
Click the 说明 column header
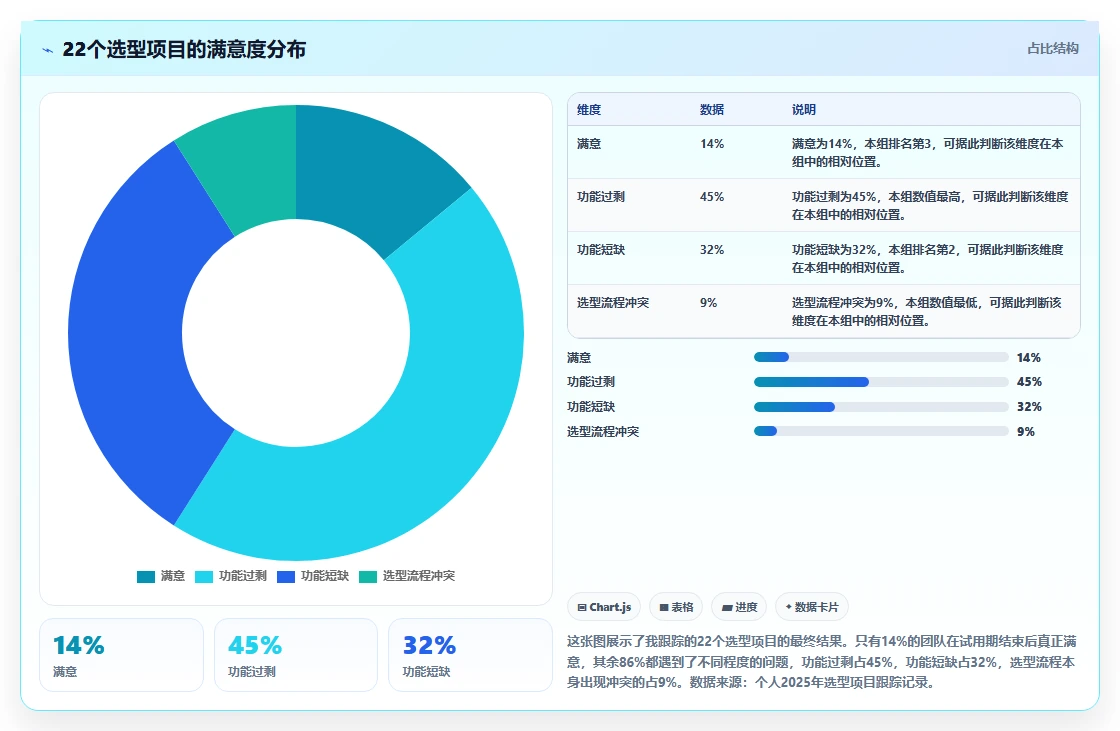pyautogui.click(x=804, y=110)
